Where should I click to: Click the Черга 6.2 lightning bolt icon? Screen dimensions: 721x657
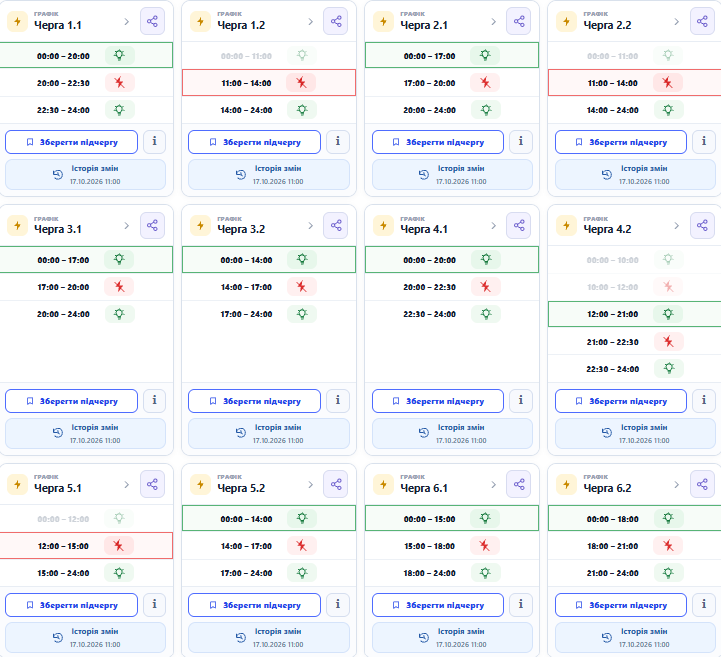click(x=566, y=484)
